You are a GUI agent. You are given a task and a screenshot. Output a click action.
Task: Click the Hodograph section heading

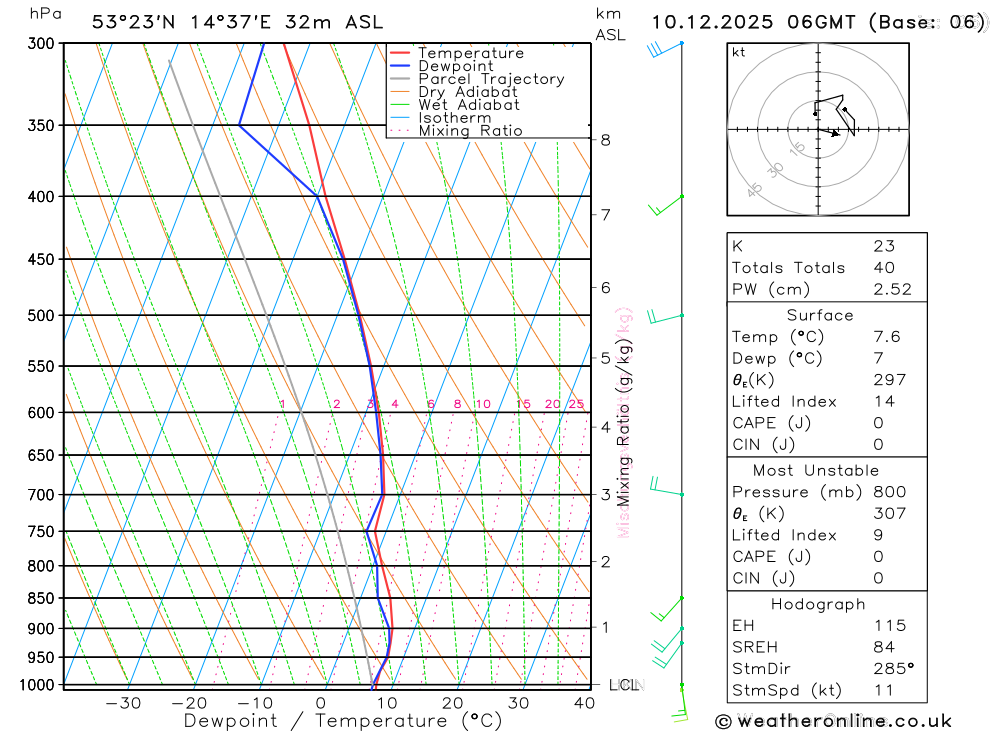(x=818, y=605)
